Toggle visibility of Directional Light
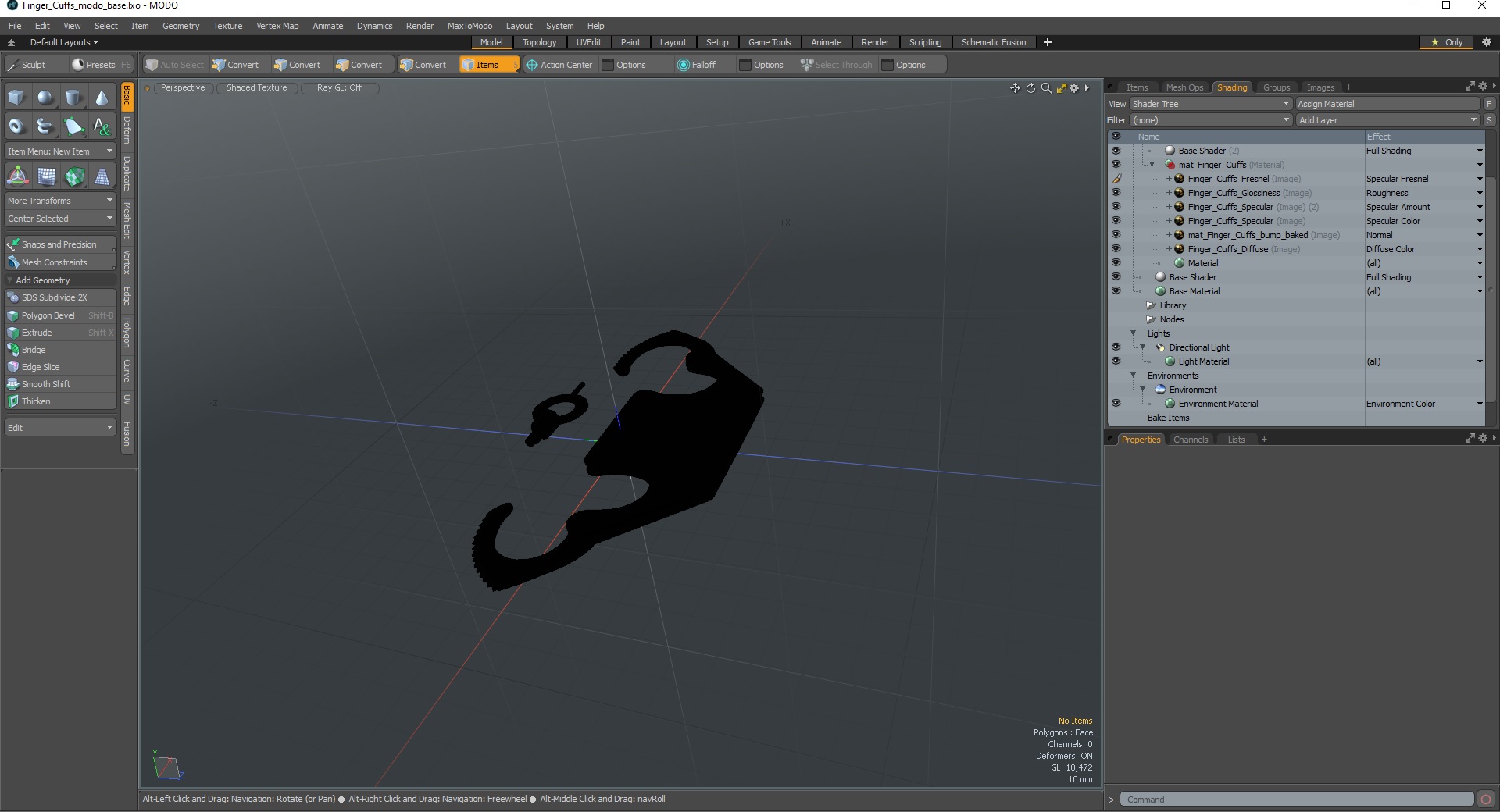Viewport: 1500px width, 812px height. pos(1116,347)
